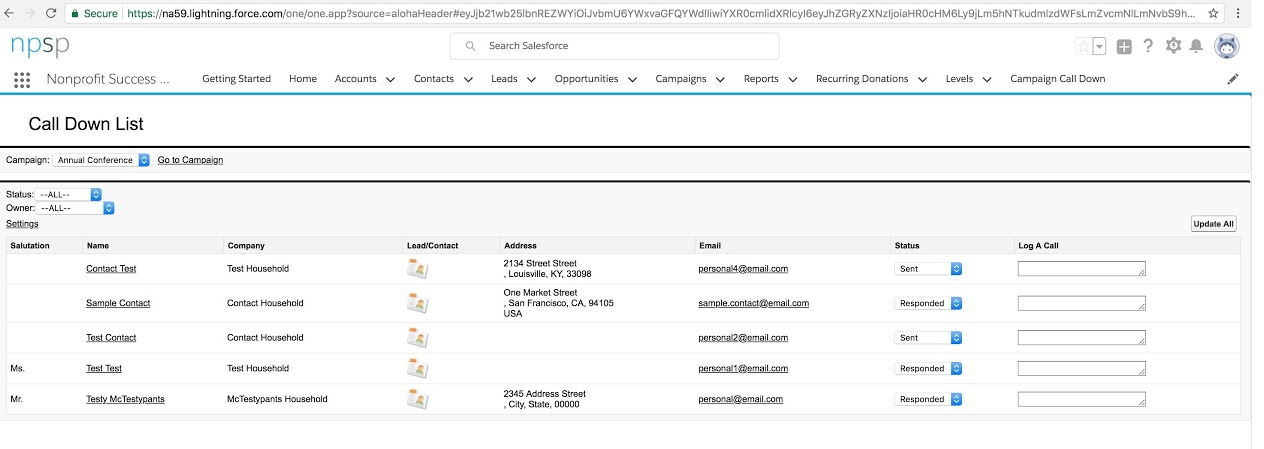Click the Log A Call field for Test Test
Image resolution: width=1264 pixels, height=449 pixels.
click(x=1081, y=368)
